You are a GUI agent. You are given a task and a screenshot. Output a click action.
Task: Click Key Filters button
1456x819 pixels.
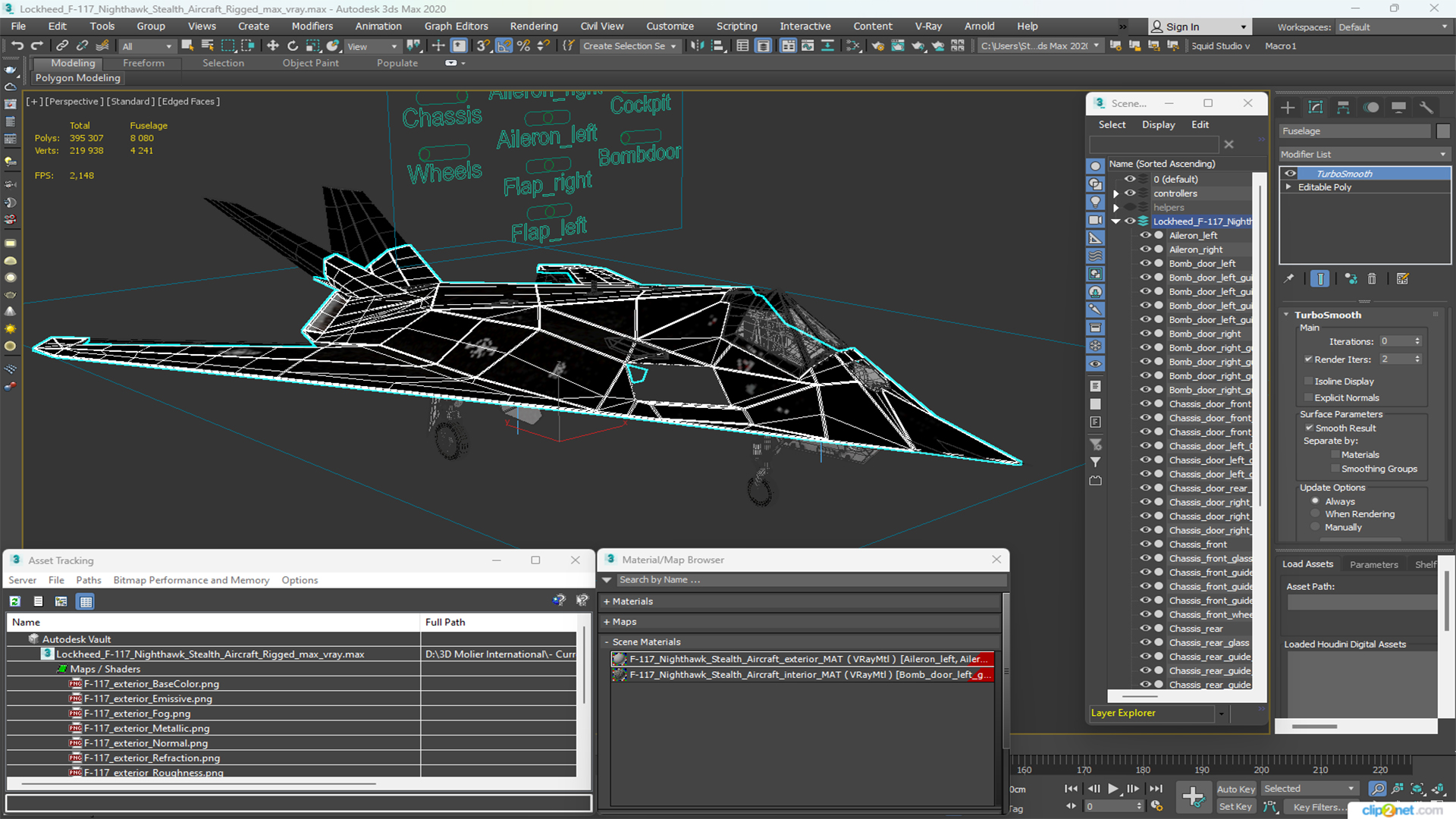(1318, 807)
